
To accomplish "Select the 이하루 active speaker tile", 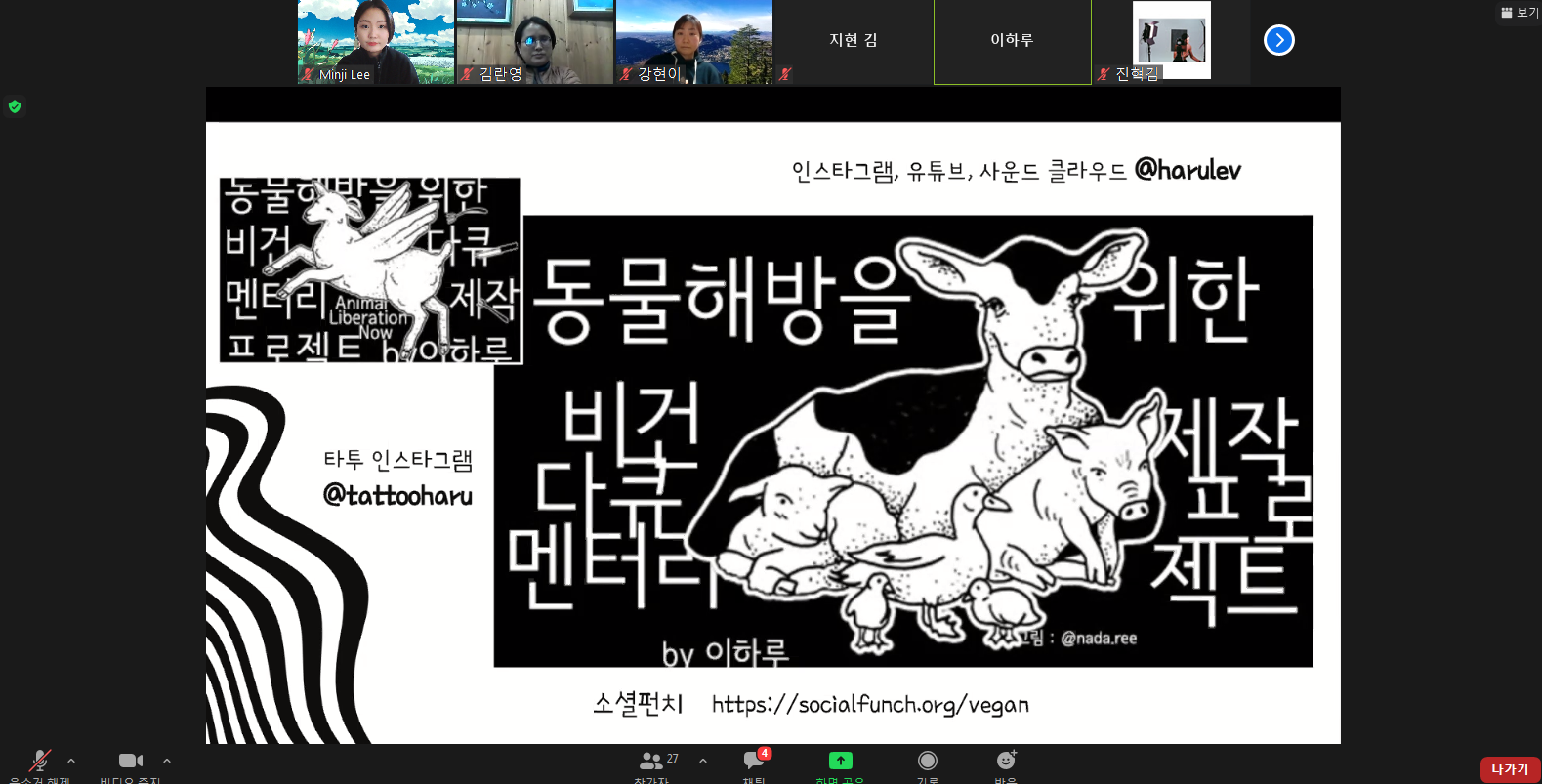I will (x=1013, y=42).
